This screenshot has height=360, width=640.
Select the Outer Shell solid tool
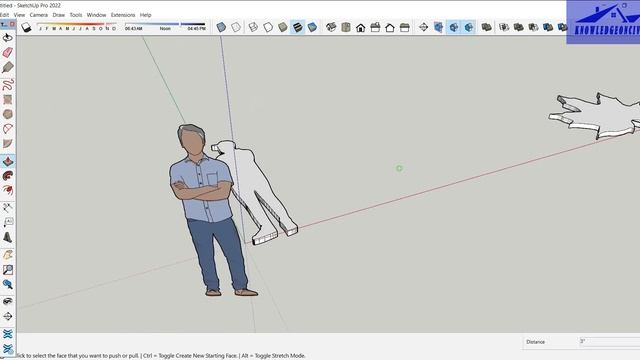(x=486, y=27)
